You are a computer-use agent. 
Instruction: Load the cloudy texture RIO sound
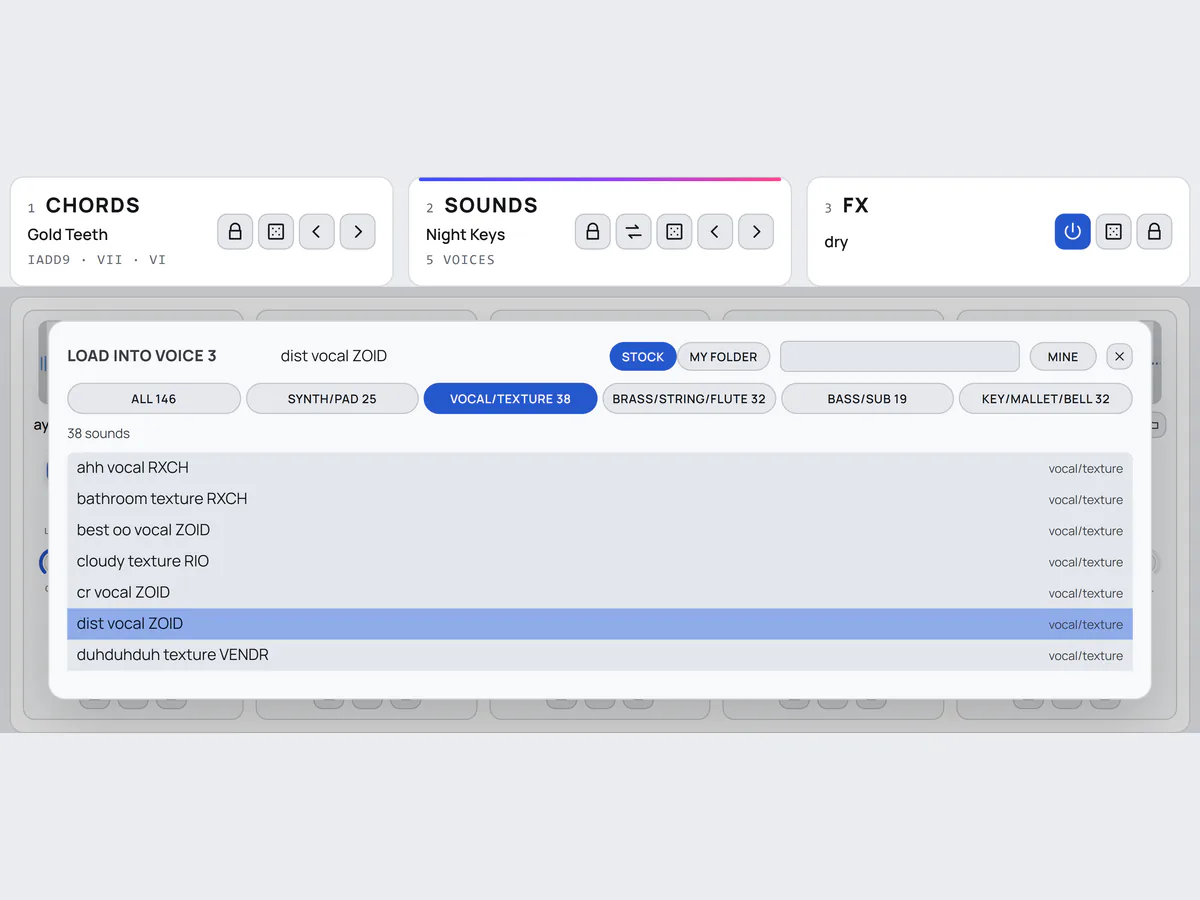point(600,561)
